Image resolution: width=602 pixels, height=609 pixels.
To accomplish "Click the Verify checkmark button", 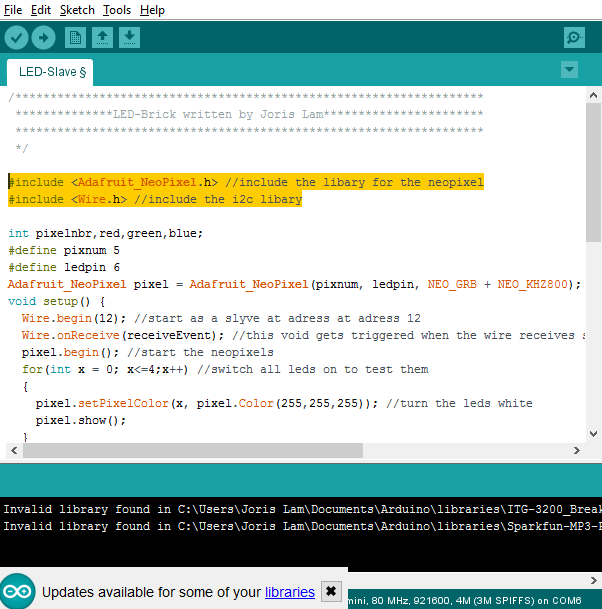I will point(16,38).
